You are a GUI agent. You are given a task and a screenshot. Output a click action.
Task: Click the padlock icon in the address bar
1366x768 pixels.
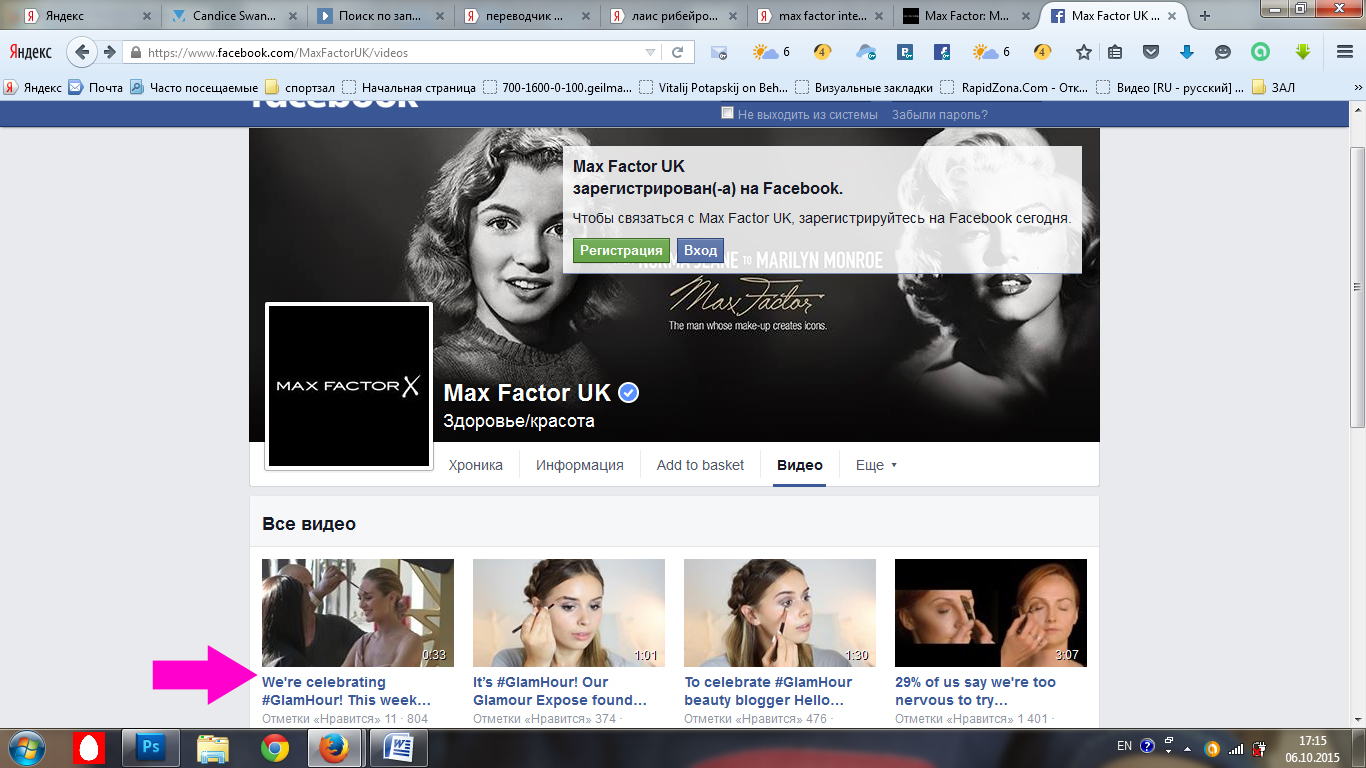click(x=135, y=52)
